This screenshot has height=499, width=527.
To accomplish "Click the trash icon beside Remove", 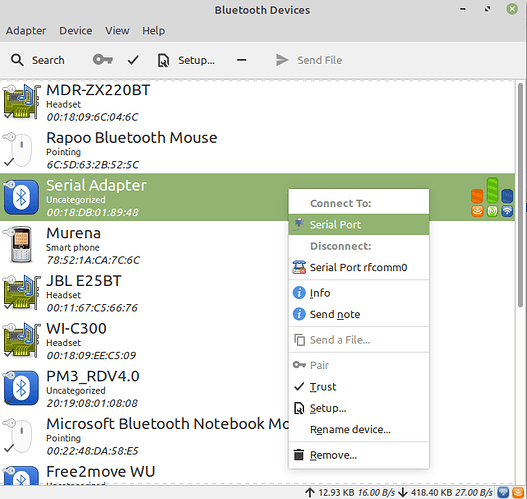I will 299,455.
